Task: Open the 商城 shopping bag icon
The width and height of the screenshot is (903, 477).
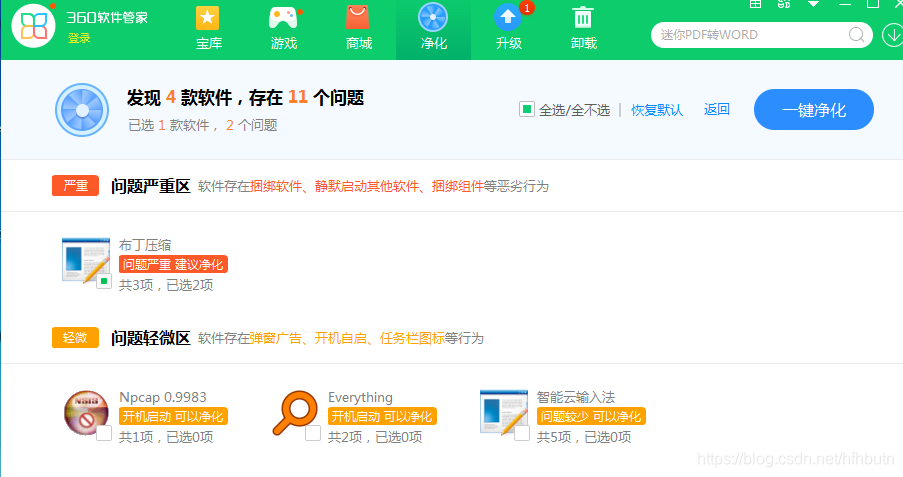Action: tap(358, 18)
